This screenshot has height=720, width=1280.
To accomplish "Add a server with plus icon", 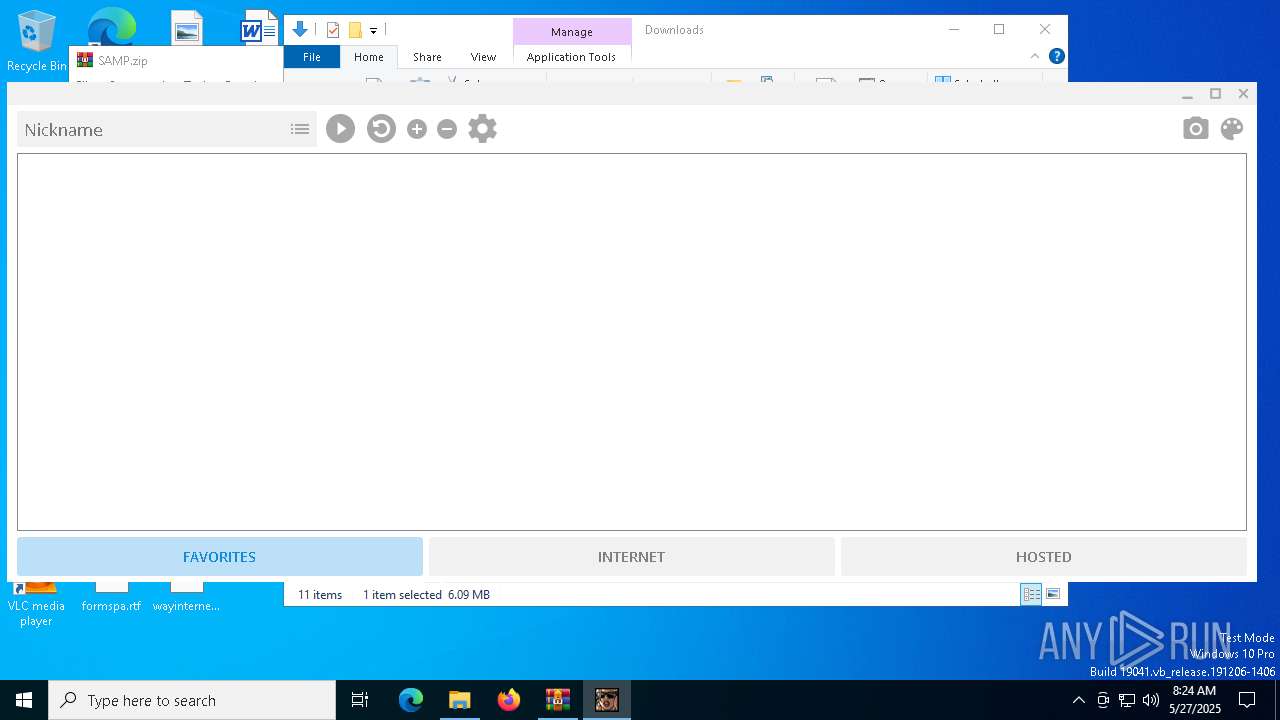I will pos(417,129).
